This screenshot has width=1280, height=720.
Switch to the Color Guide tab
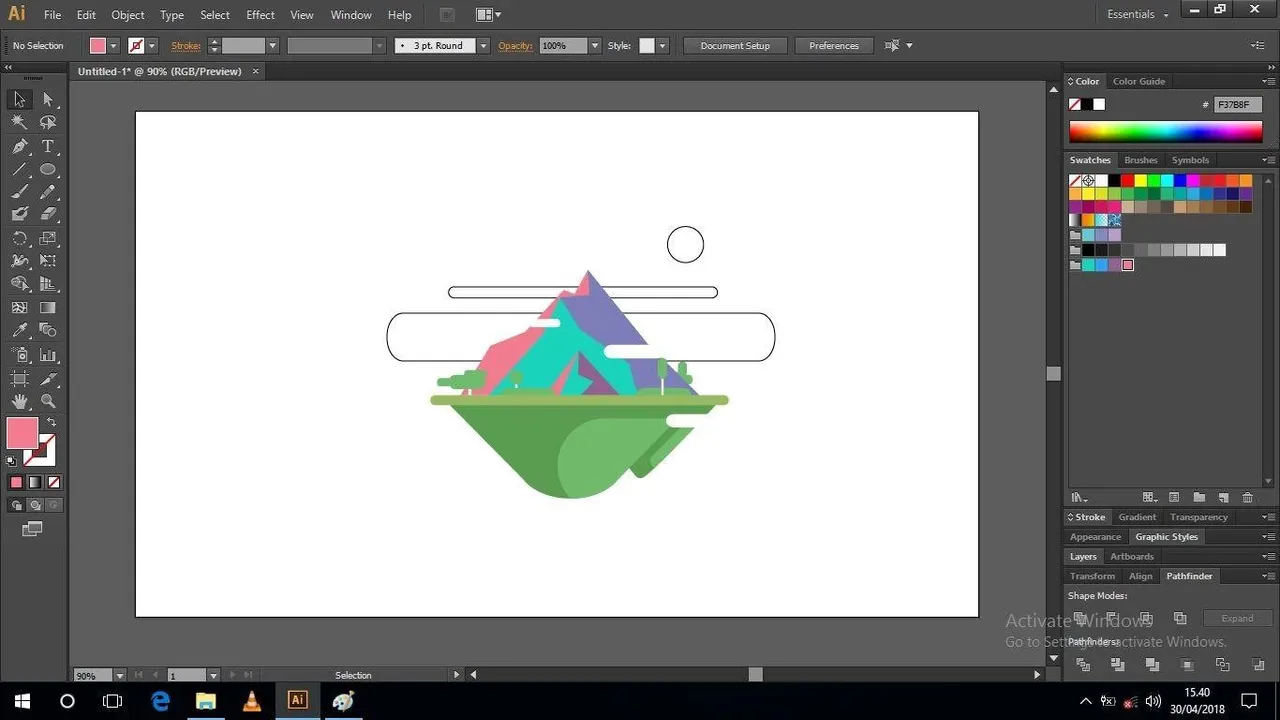1139,82
